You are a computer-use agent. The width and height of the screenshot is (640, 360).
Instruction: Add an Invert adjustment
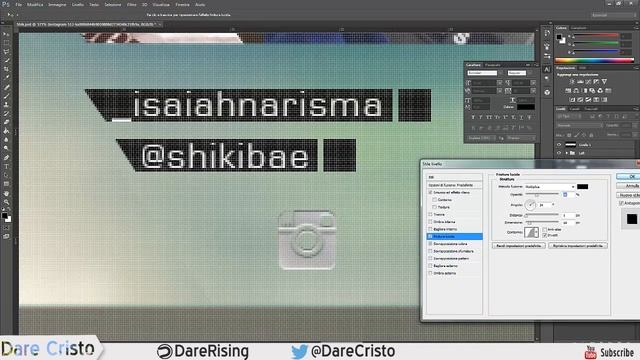[572, 100]
